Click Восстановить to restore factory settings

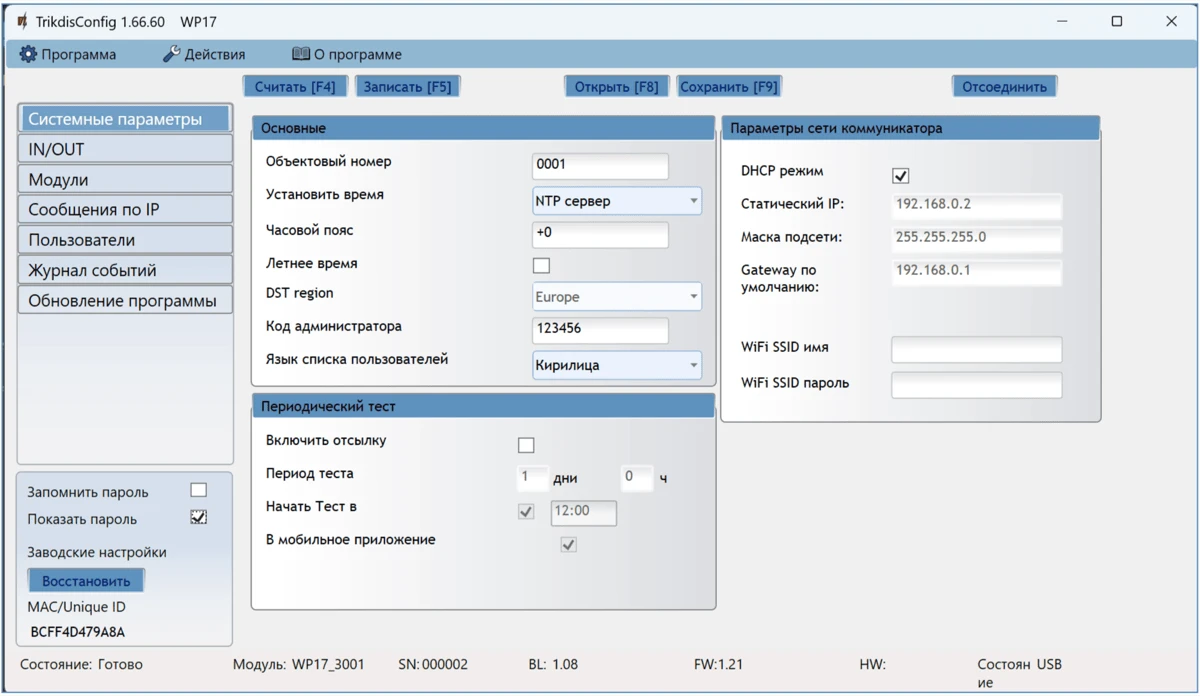[x=86, y=581]
